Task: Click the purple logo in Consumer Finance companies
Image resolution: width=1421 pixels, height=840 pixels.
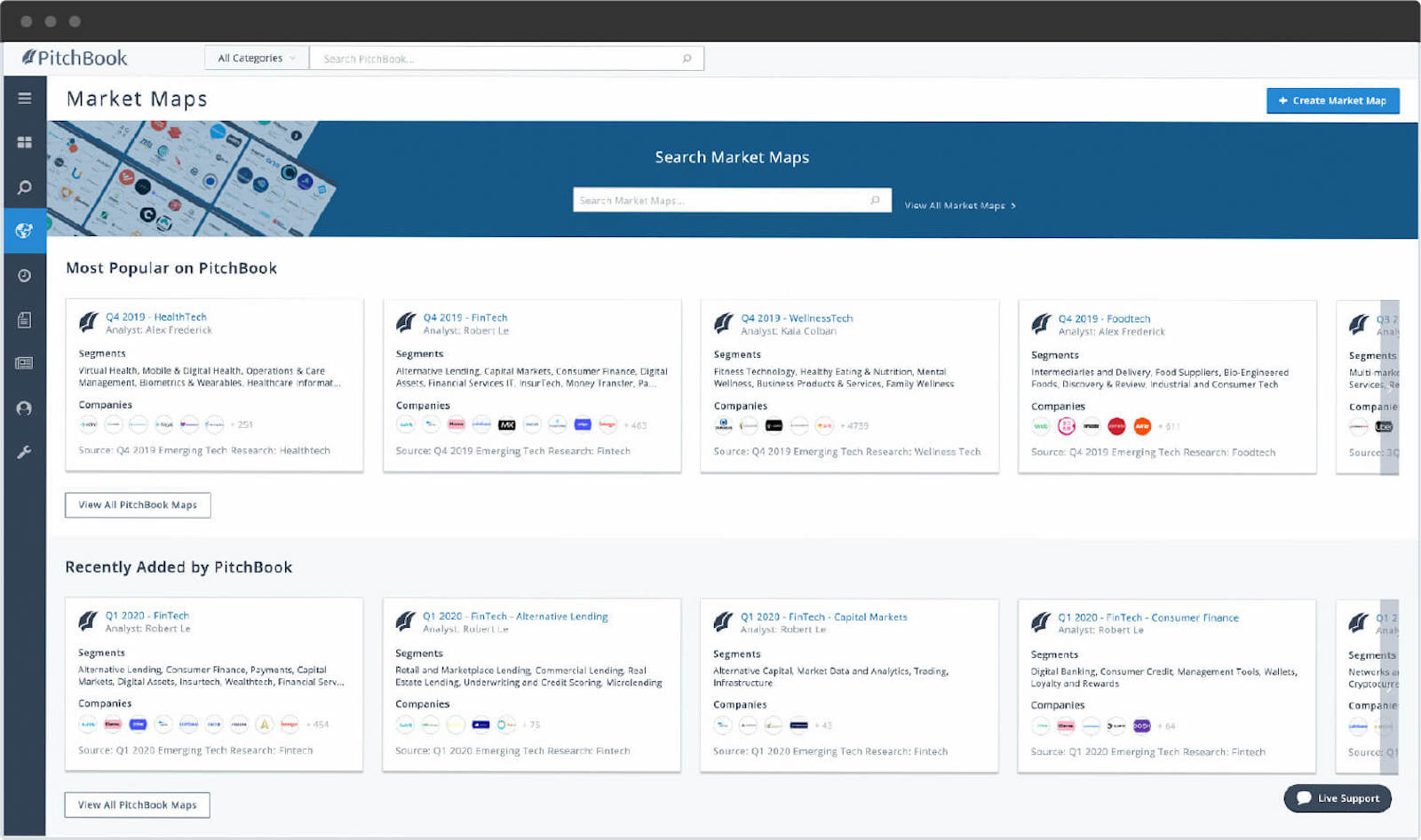Action: point(1142,725)
